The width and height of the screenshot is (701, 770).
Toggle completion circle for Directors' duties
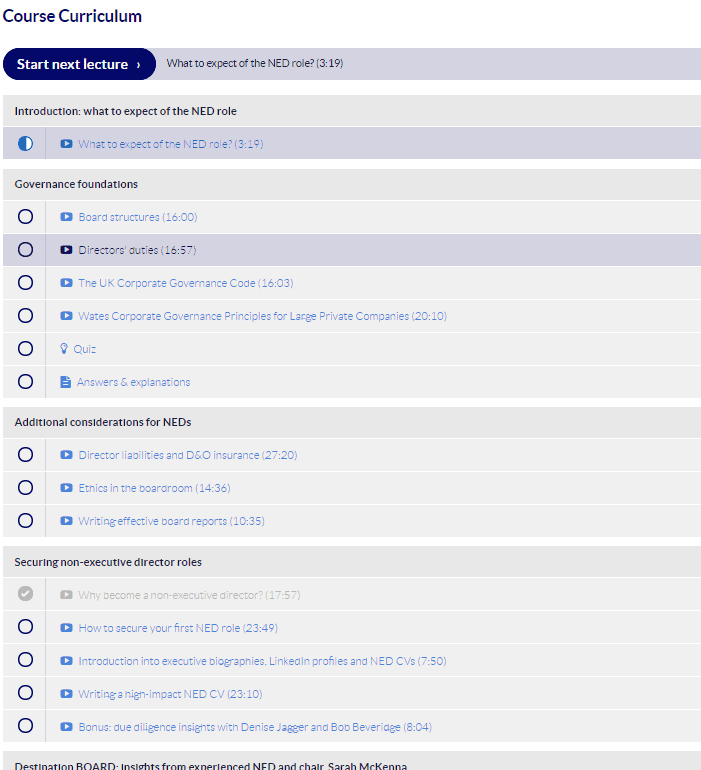(26, 249)
